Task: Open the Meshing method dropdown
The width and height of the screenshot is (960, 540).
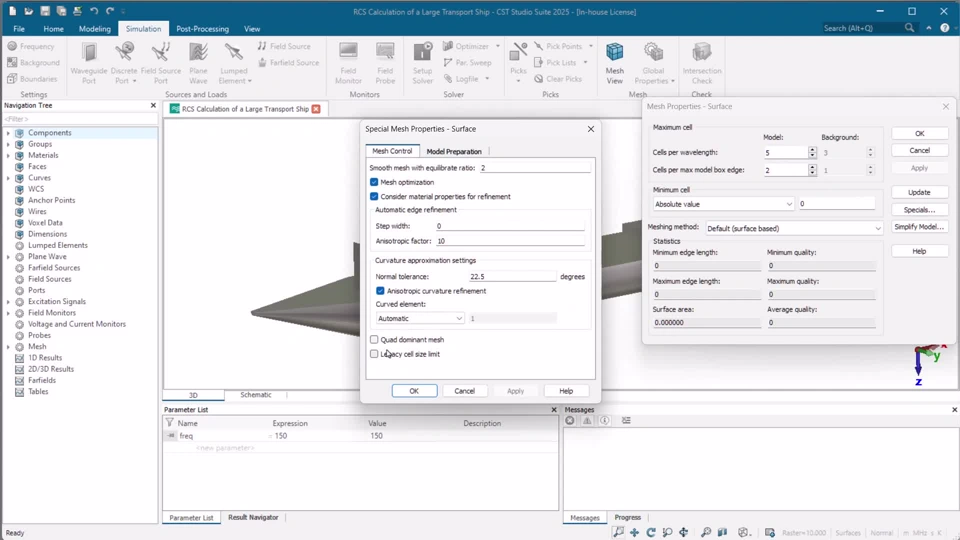Action: pos(794,228)
